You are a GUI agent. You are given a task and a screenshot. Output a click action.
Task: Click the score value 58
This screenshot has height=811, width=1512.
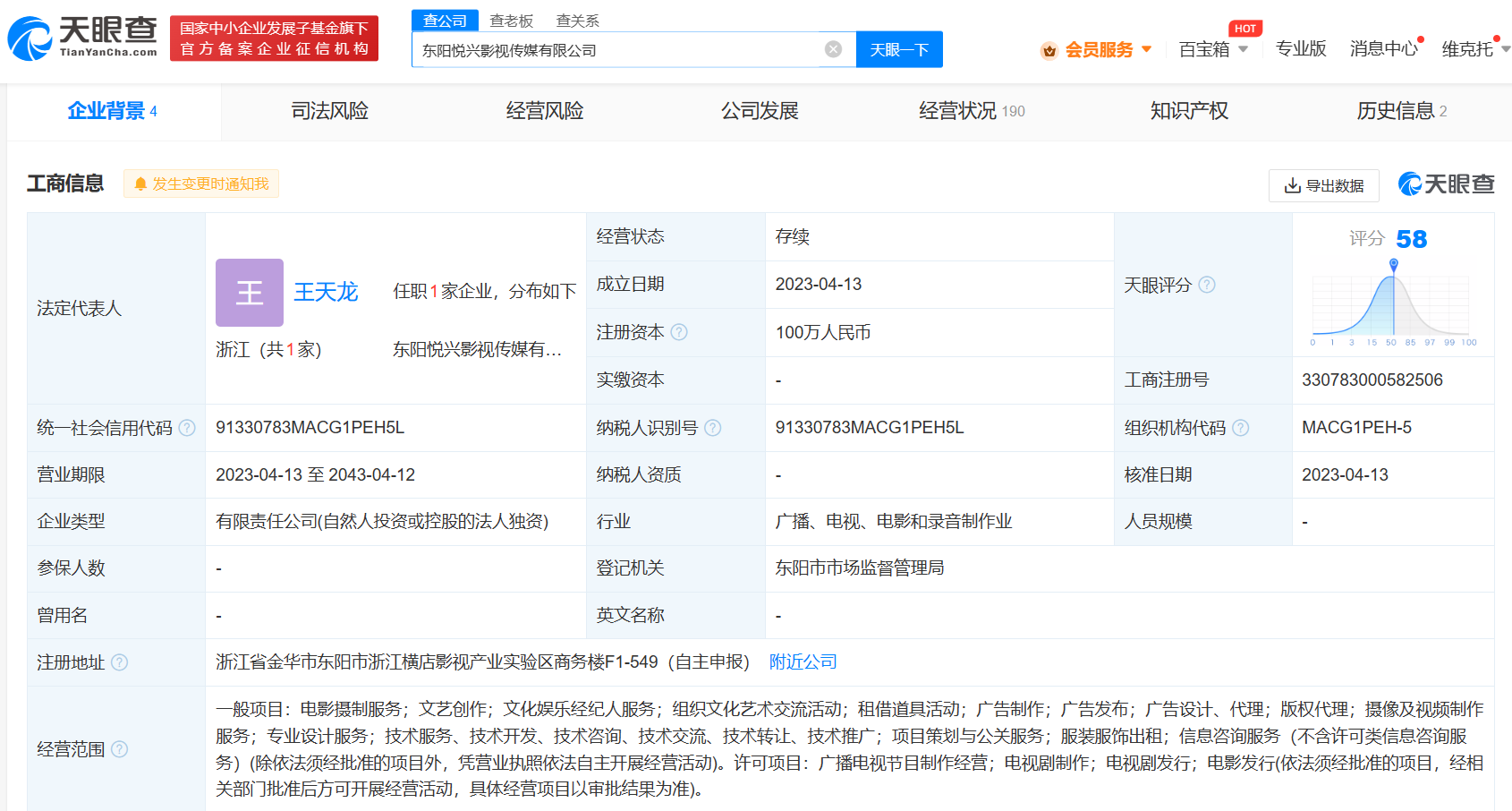pos(1411,239)
